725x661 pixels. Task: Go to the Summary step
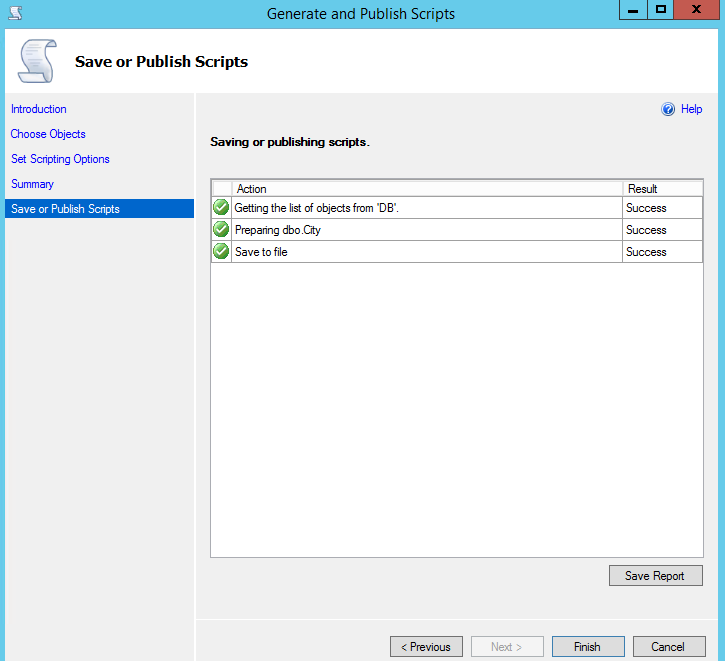(x=32, y=184)
